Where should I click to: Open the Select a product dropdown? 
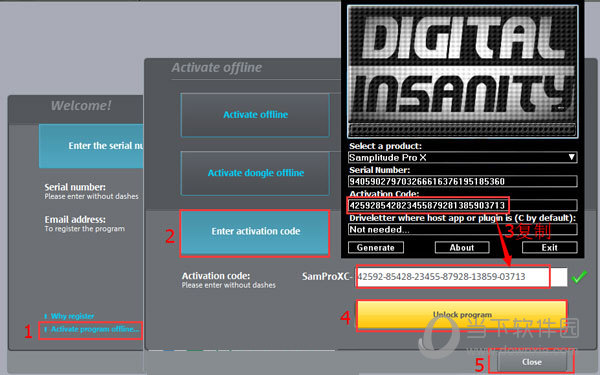[x=463, y=157]
